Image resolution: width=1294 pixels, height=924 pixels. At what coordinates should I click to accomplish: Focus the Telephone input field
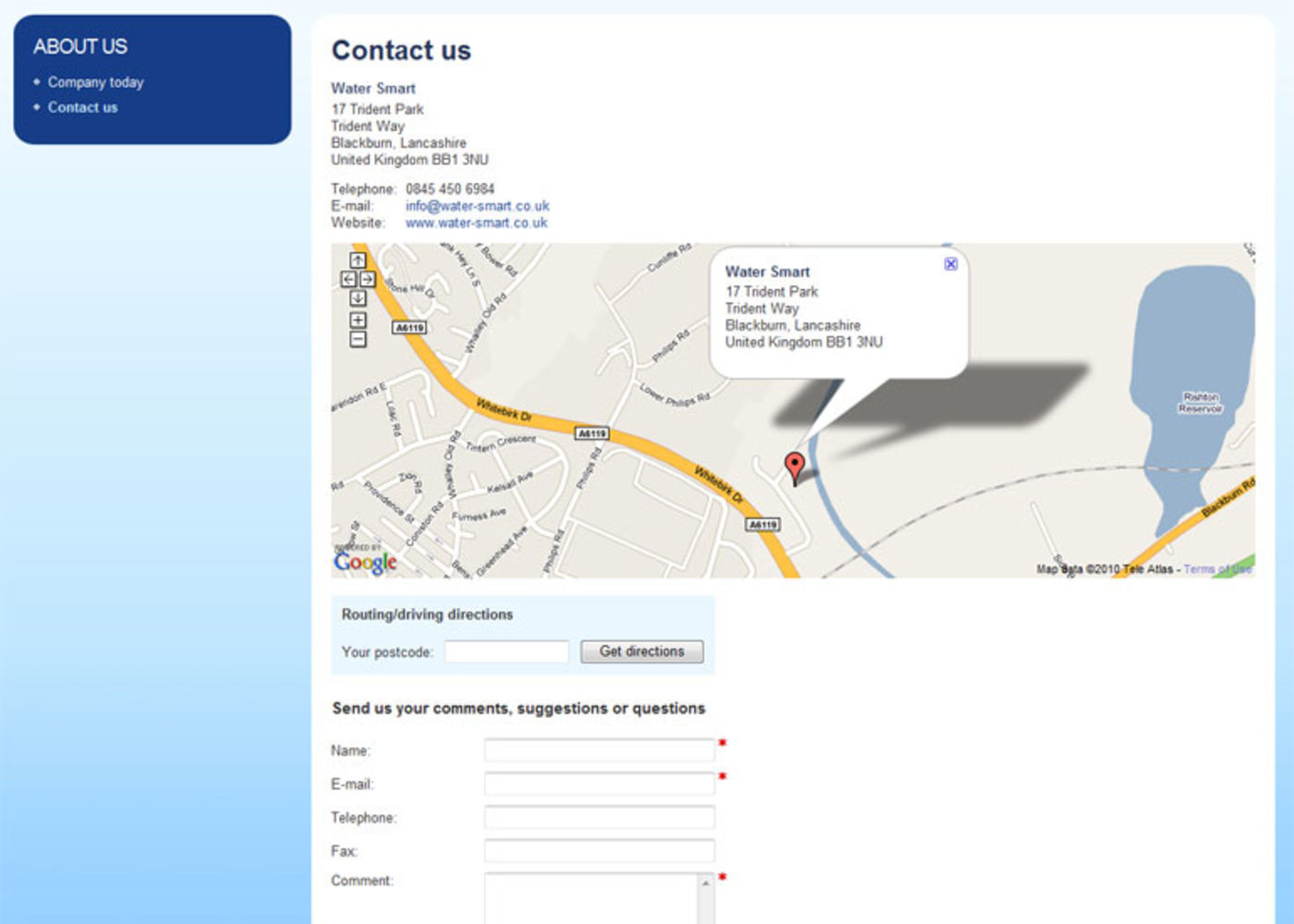click(x=600, y=817)
